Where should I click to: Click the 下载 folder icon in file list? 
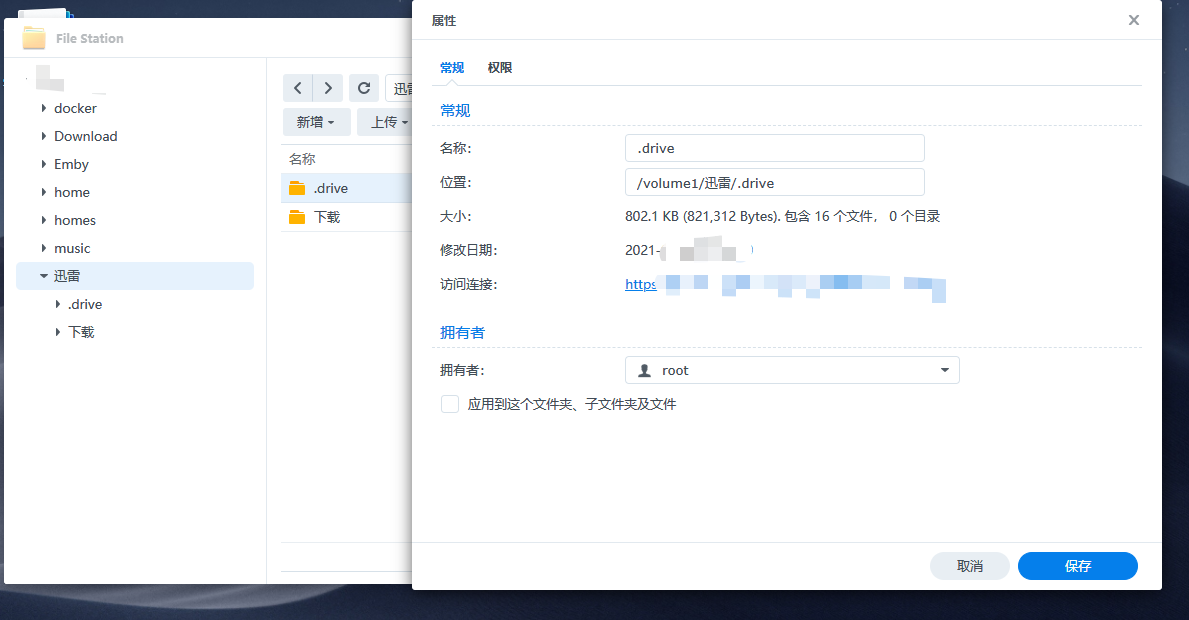(x=297, y=217)
